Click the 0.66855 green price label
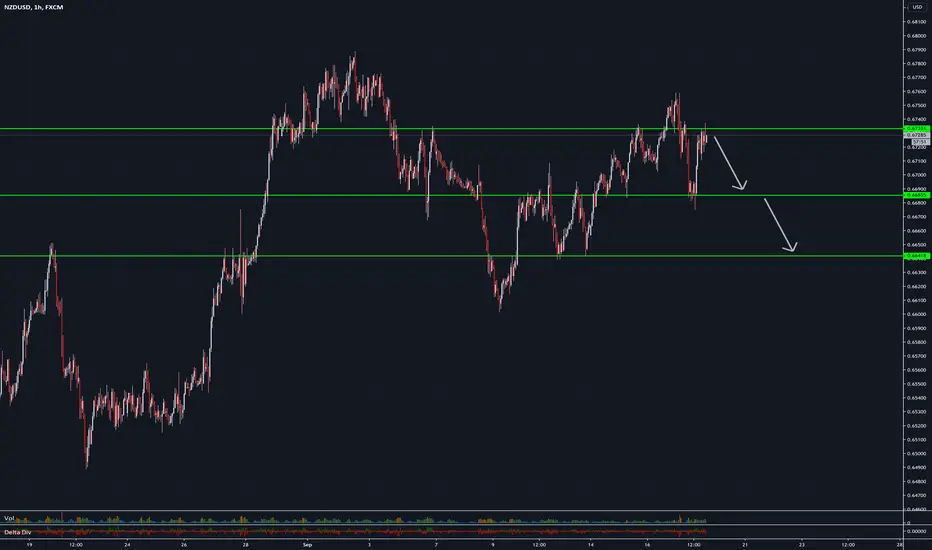Image resolution: width=932 pixels, height=550 pixels. (917, 195)
